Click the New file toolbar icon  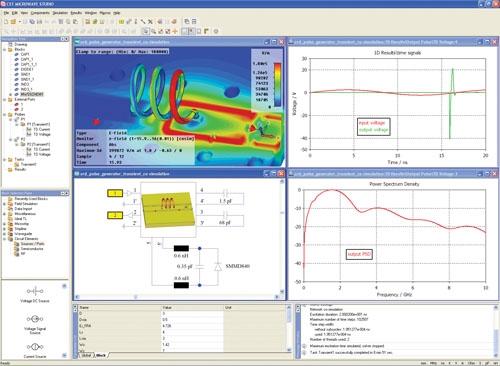6,21
